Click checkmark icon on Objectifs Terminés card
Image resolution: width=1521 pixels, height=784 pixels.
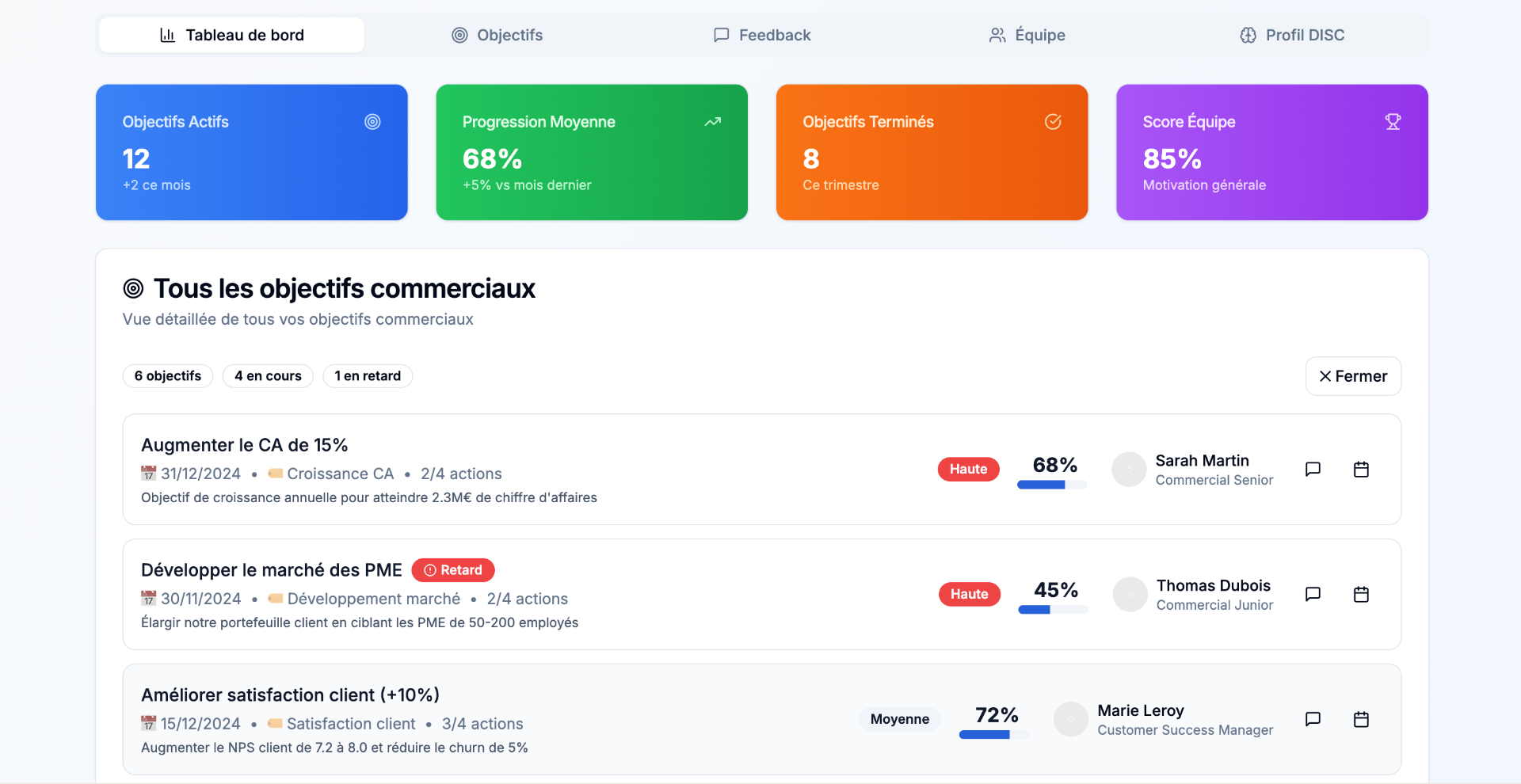(1053, 122)
